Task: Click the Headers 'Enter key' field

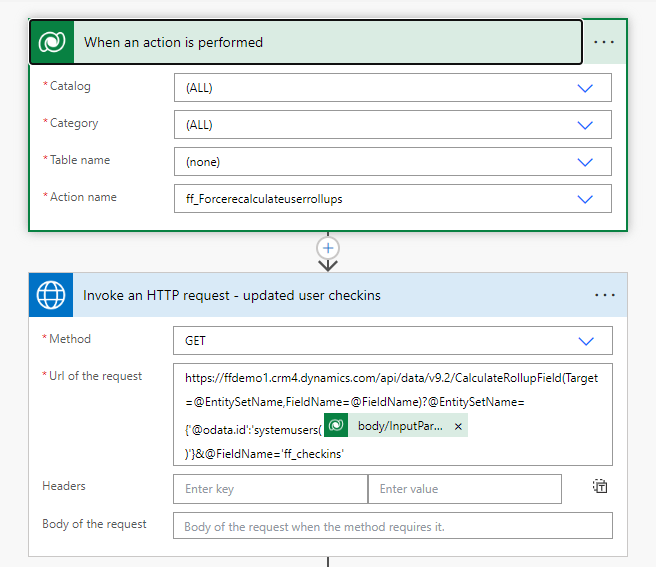Action: pyautogui.click(x=270, y=489)
